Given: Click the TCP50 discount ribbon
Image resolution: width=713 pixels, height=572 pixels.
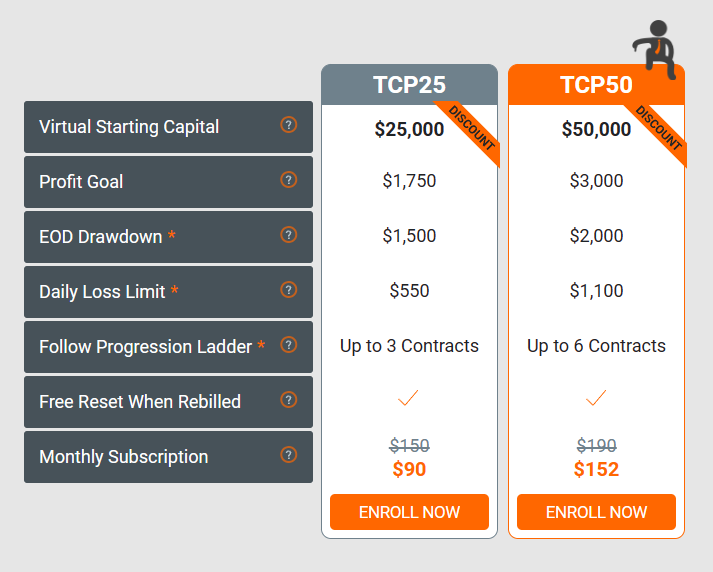Looking at the screenshot, I should coord(658,128).
